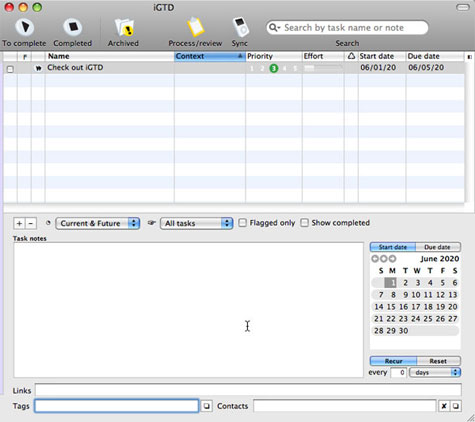Click start date cell 06/01/20
Screen dimensions: 475x422
[378, 68]
